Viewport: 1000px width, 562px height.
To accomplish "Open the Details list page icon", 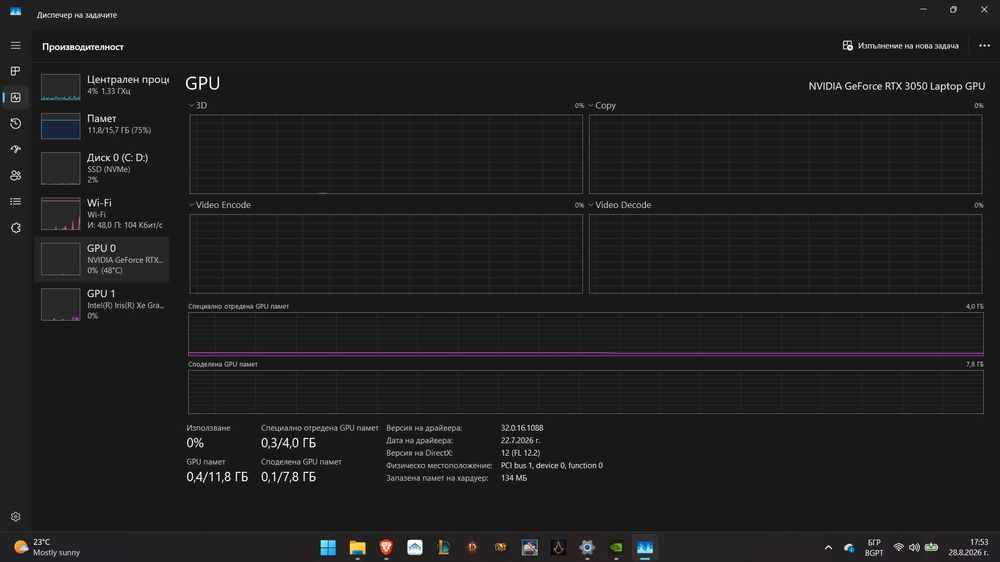I will [x=15, y=202].
